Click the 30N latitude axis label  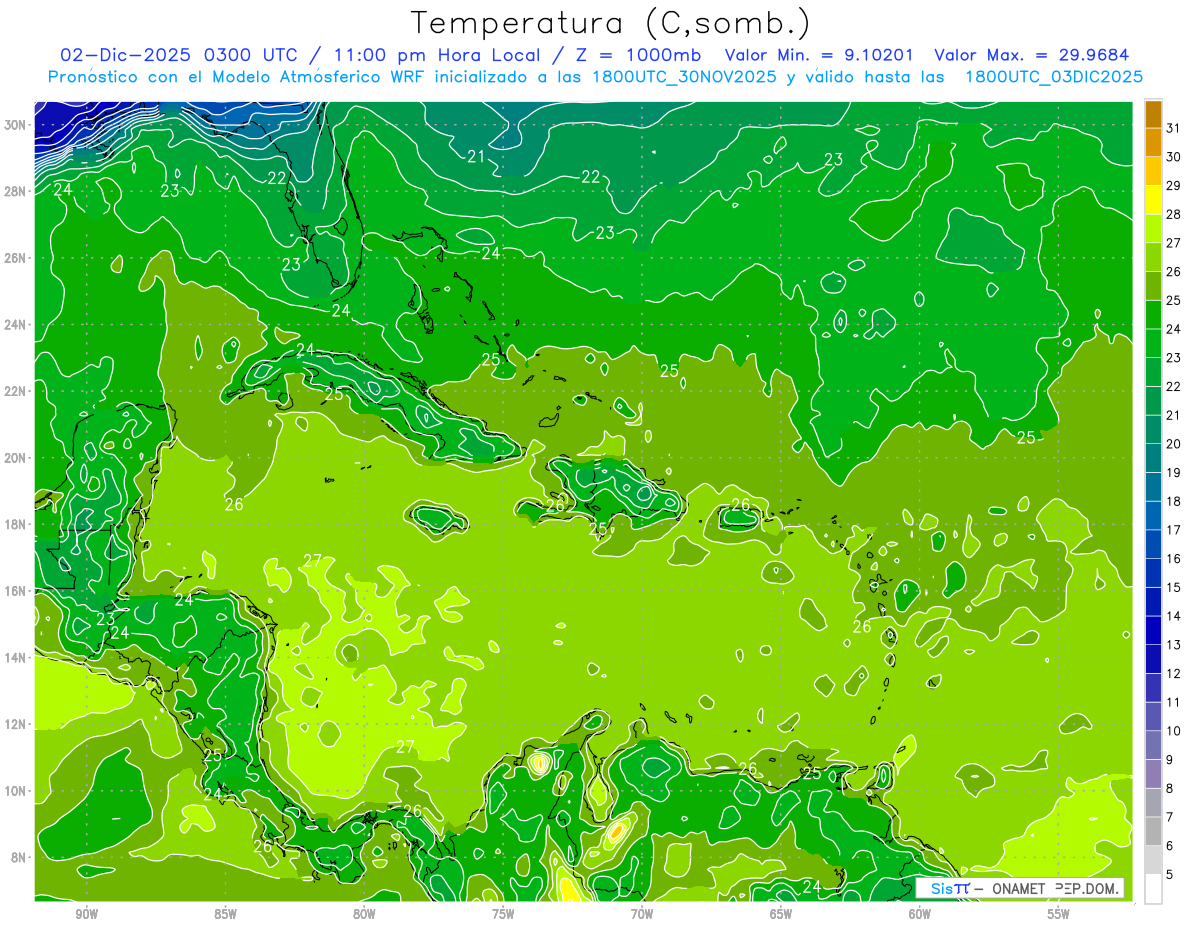[x=14, y=125]
